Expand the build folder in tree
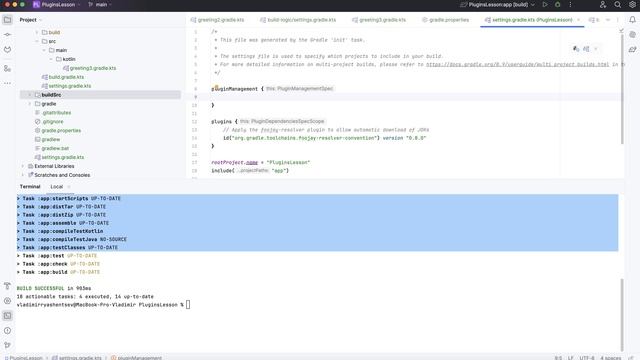This screenshot has width=640, height=360. [37, 32]
